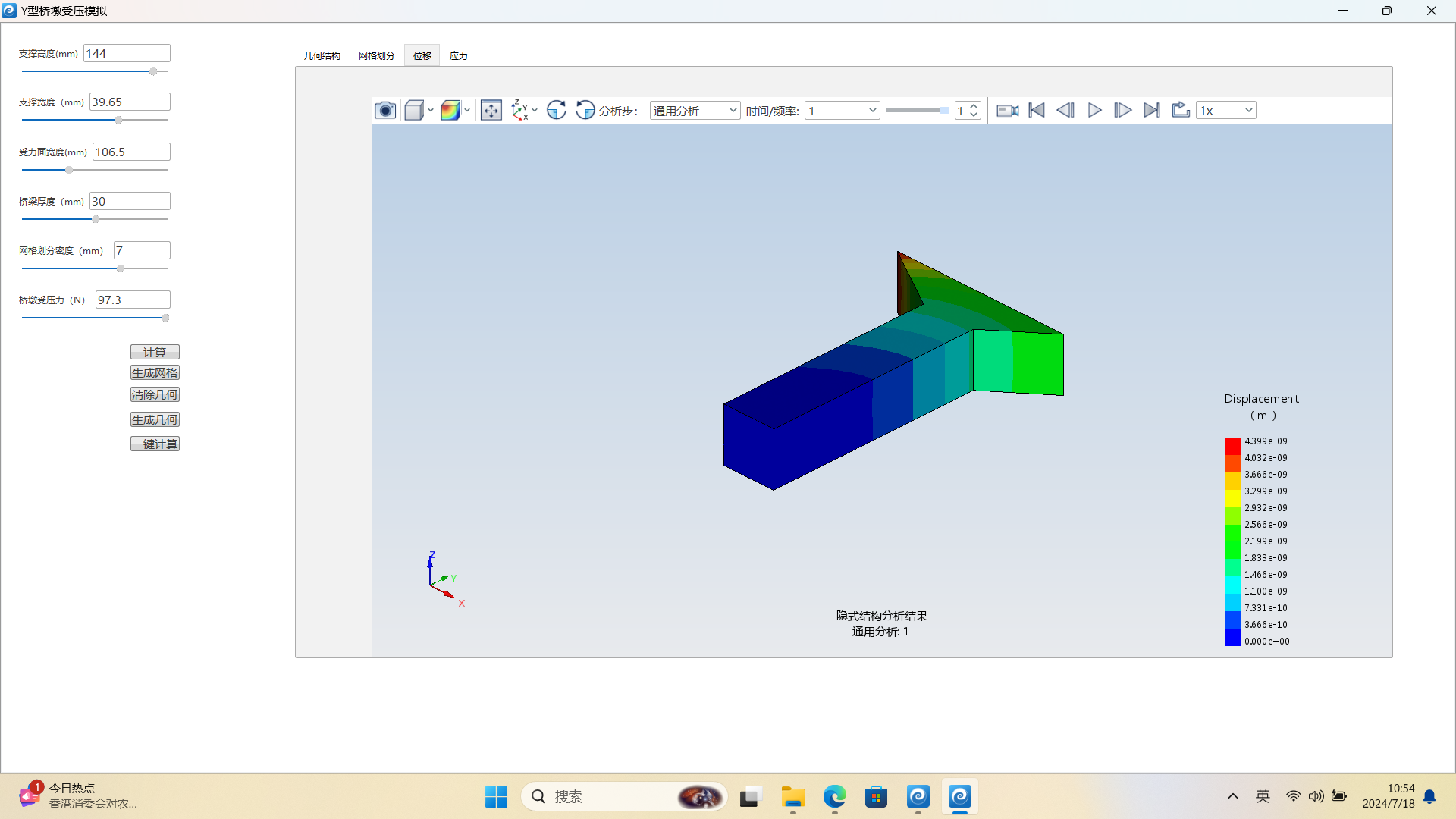Rotate the view counterclockwise
Screen dimensions: 1456x819
[x=585, y=111]
